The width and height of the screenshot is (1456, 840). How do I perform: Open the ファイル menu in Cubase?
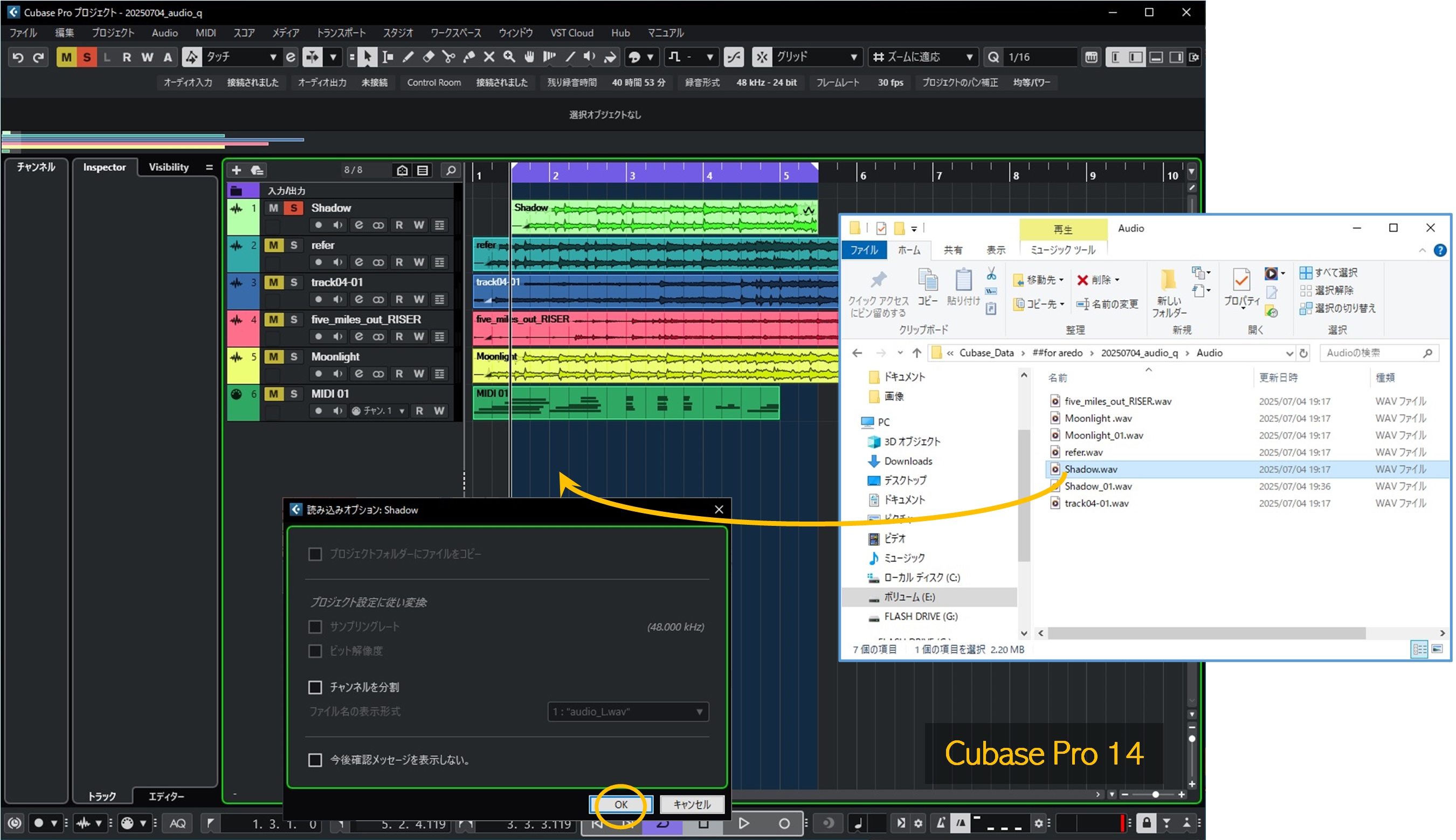point(23,33)
